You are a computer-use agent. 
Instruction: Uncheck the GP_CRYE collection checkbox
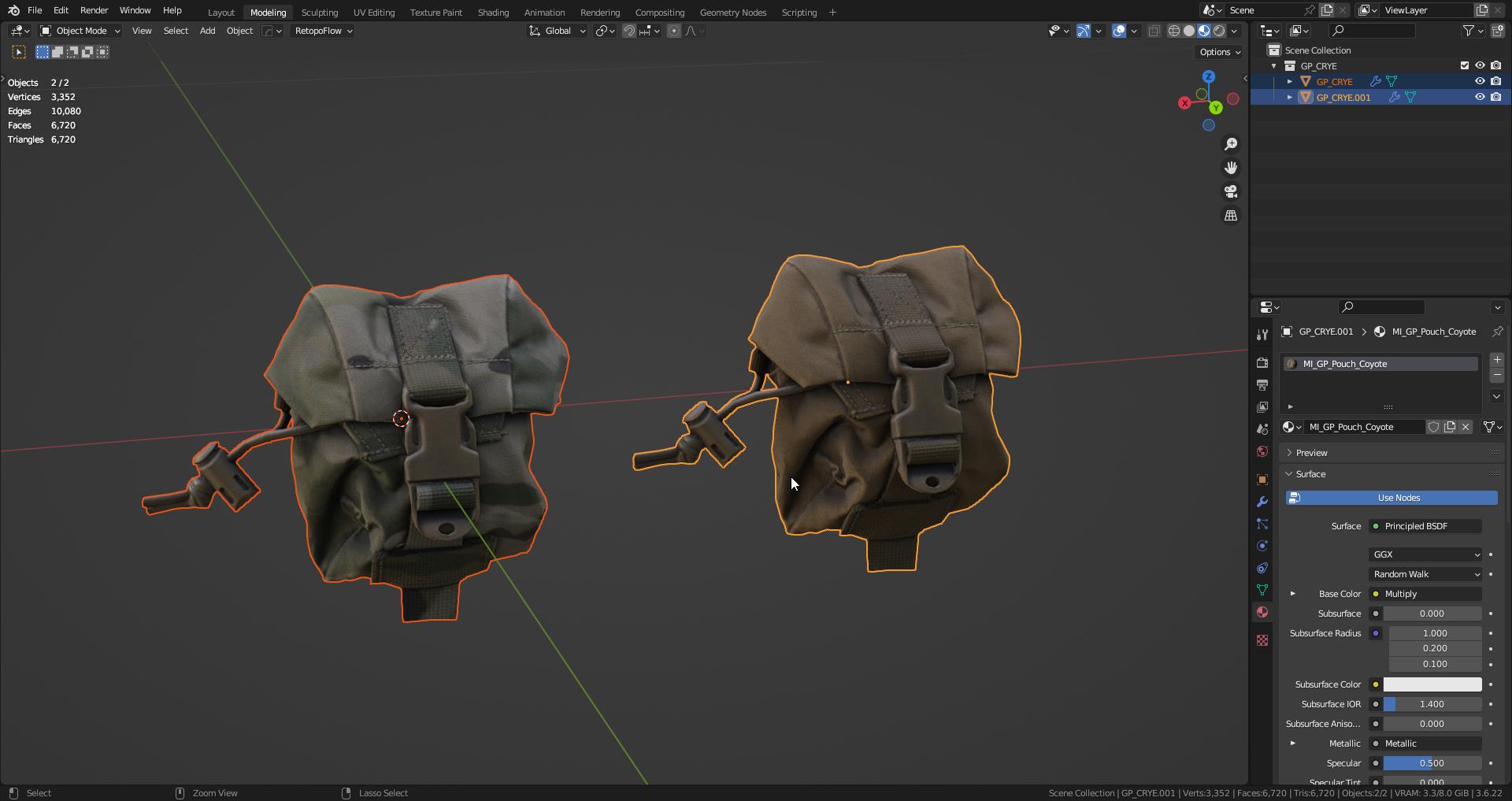(x=1465, y=65)
